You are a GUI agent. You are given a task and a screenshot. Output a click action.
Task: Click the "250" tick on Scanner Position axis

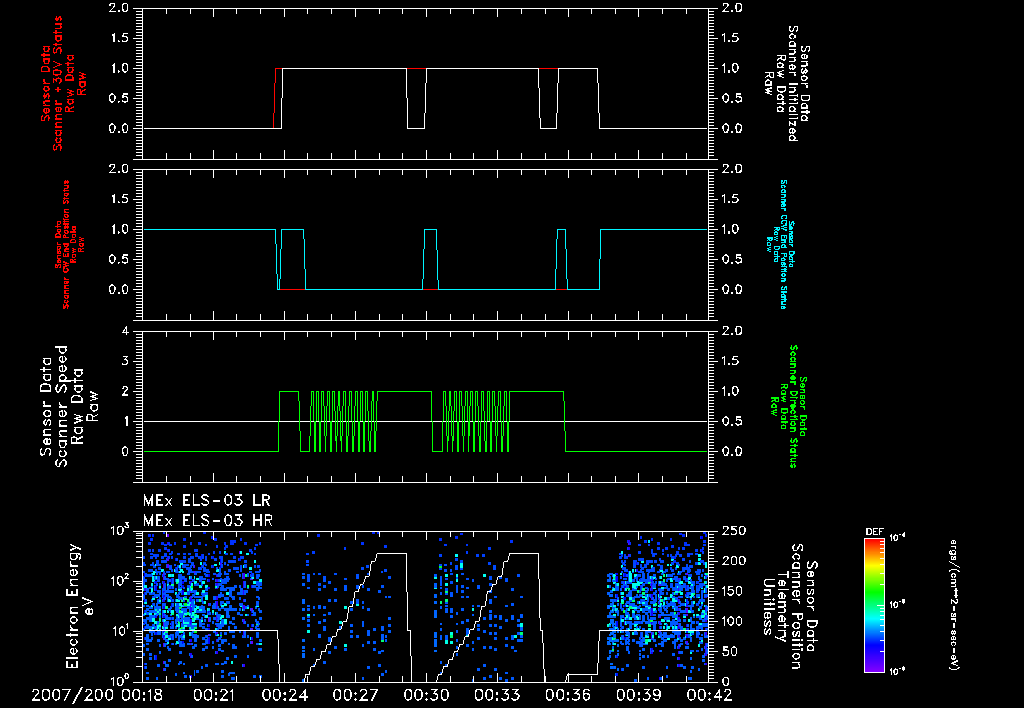point(733,532)
